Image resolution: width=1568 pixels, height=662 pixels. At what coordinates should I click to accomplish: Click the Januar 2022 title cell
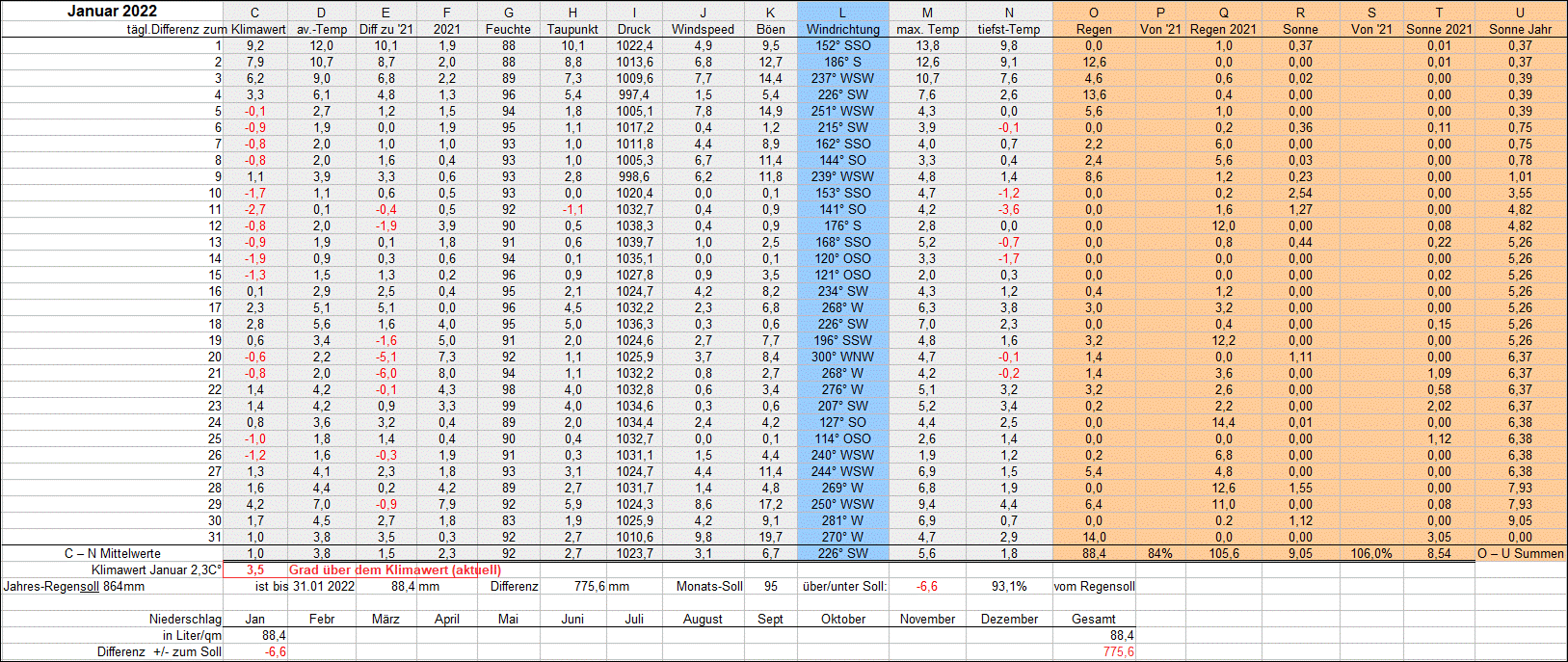coord(113,12)
